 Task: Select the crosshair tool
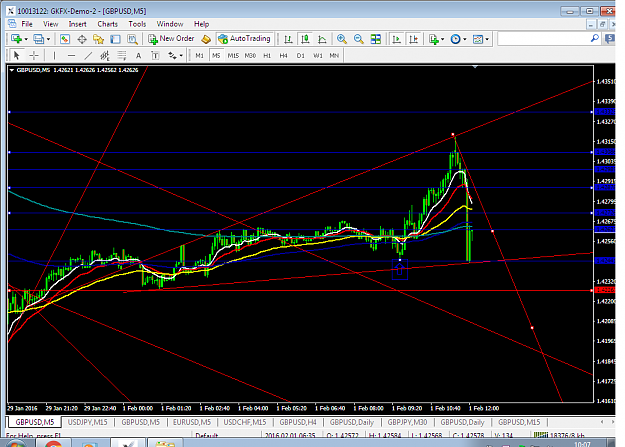pyautogui.click(x=34, y=55)
